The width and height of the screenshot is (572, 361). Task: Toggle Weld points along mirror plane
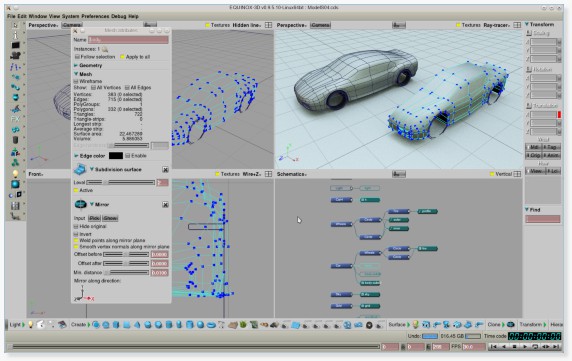click(76, 241)
